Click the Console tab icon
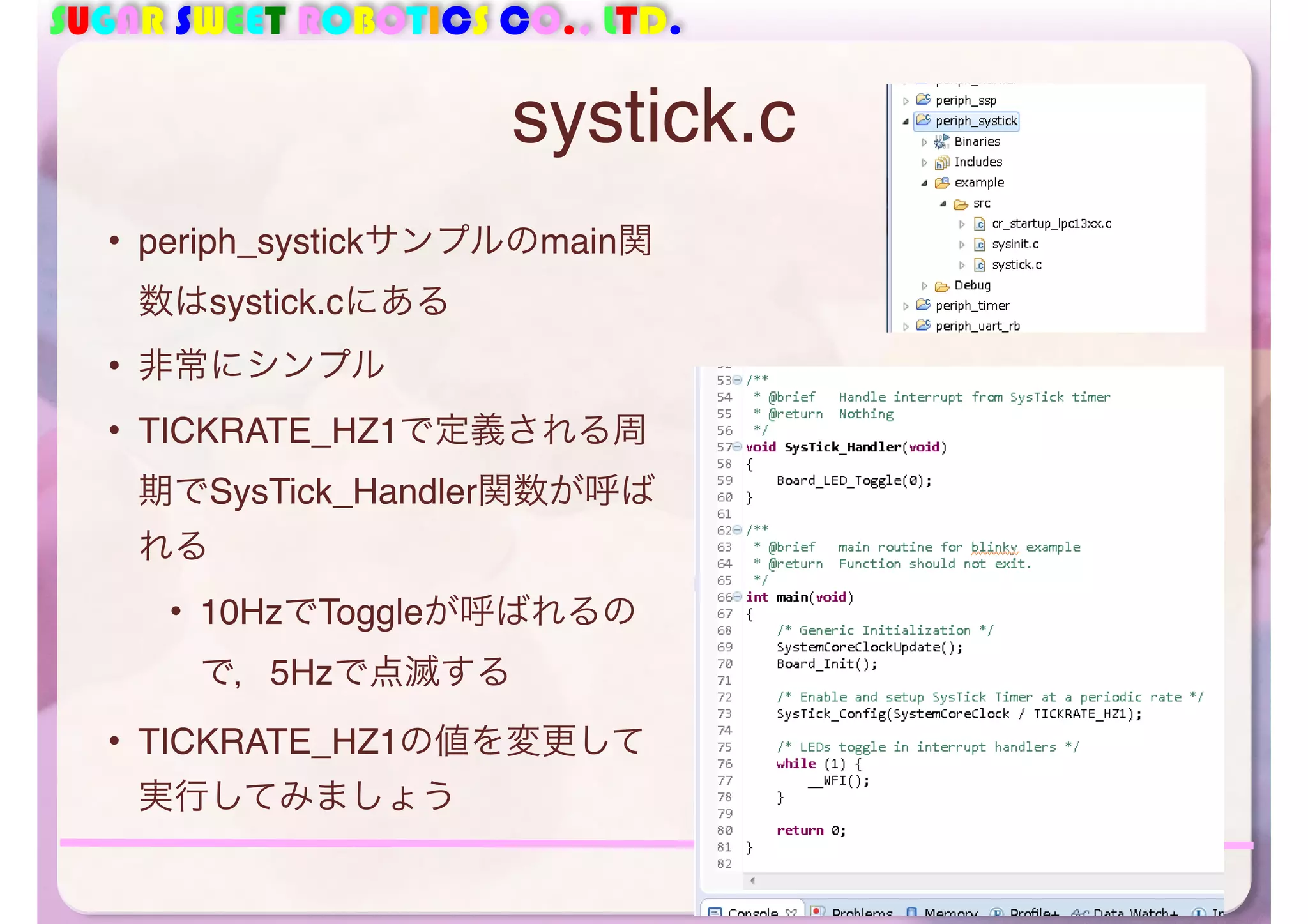The image size is (1308, 924). (x=715, y=912)
